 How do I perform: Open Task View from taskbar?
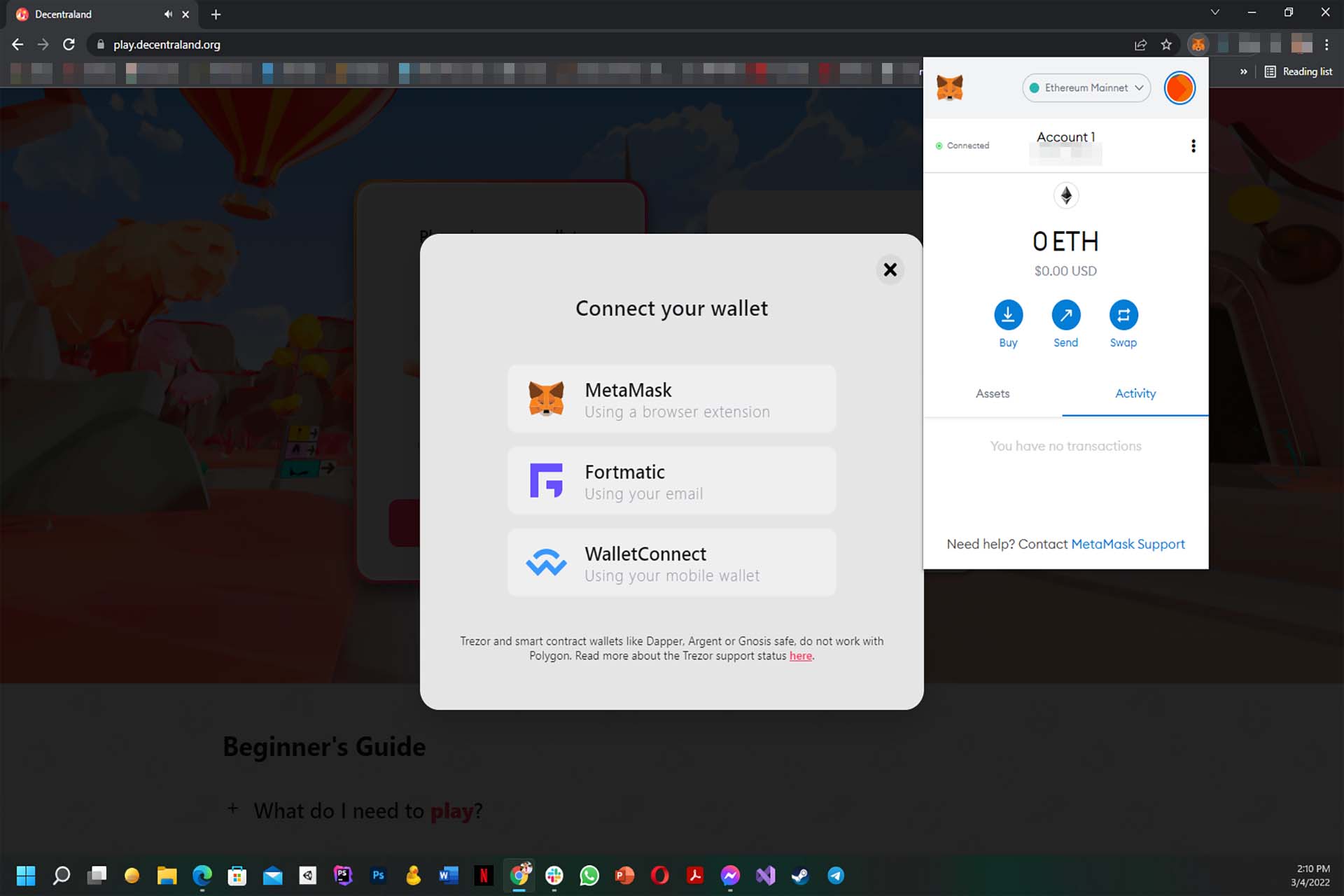coord(97,876)
